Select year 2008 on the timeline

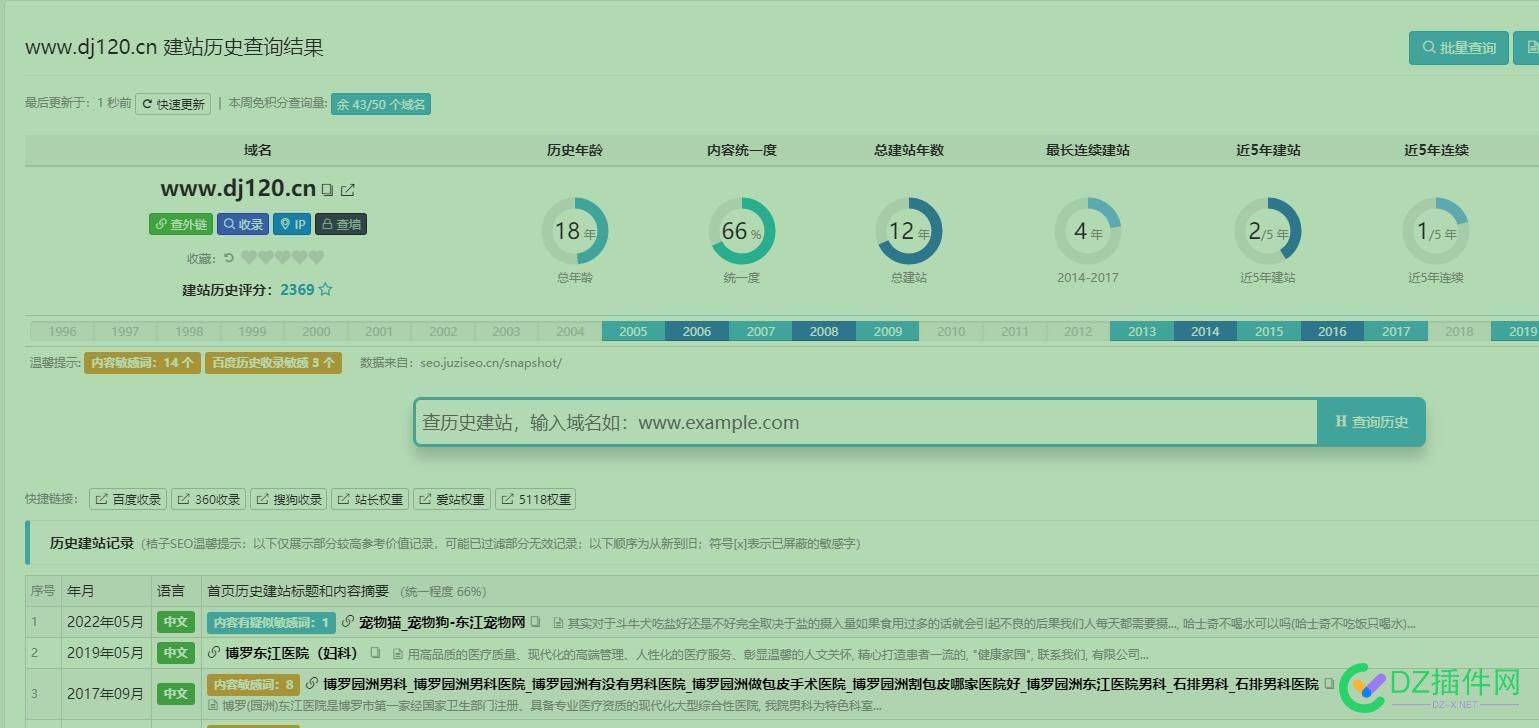pos(824,331)
